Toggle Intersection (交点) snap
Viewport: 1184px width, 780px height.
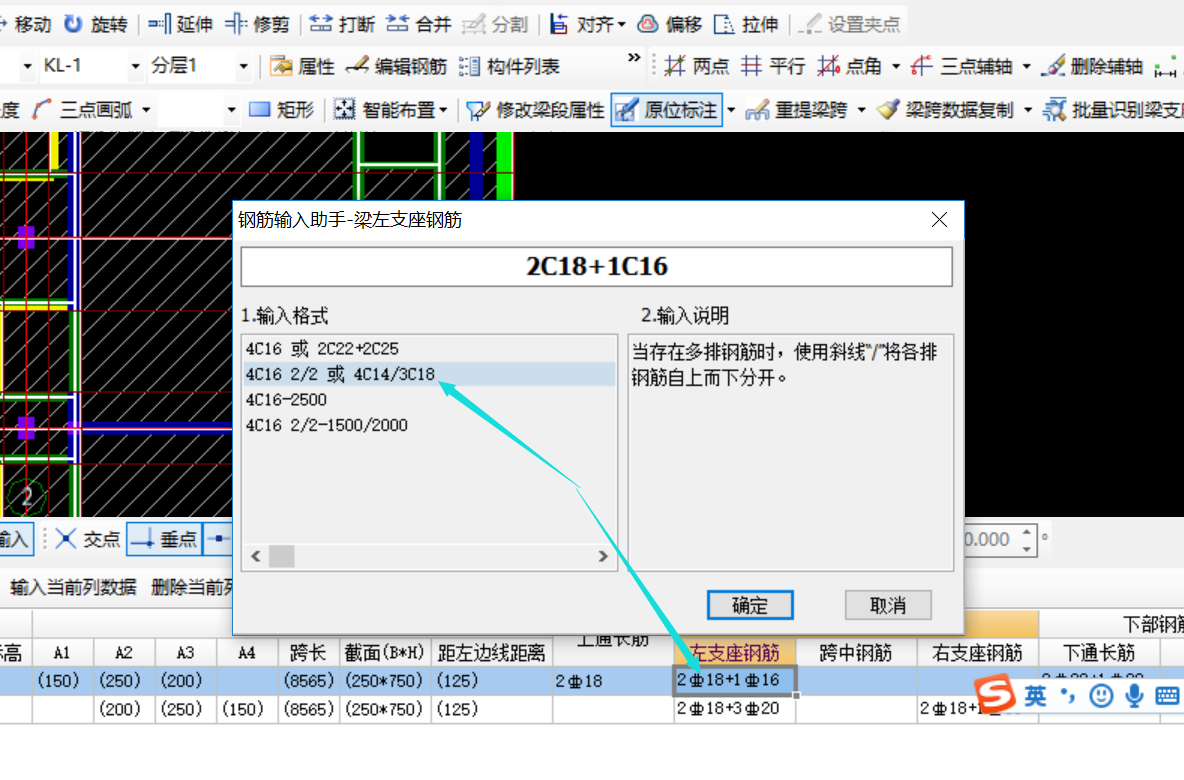coord(88,539)
